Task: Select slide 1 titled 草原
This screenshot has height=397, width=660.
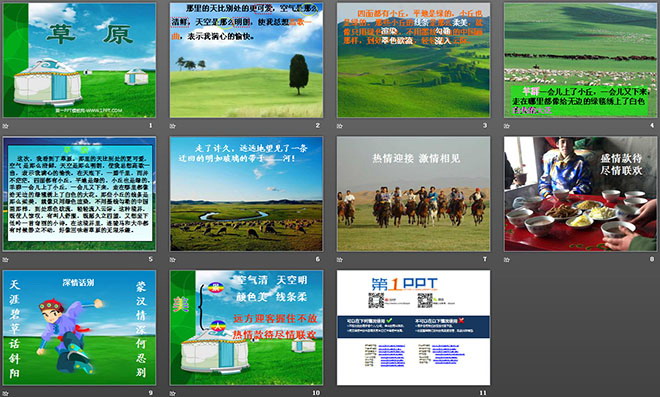Action: (79, 60)
